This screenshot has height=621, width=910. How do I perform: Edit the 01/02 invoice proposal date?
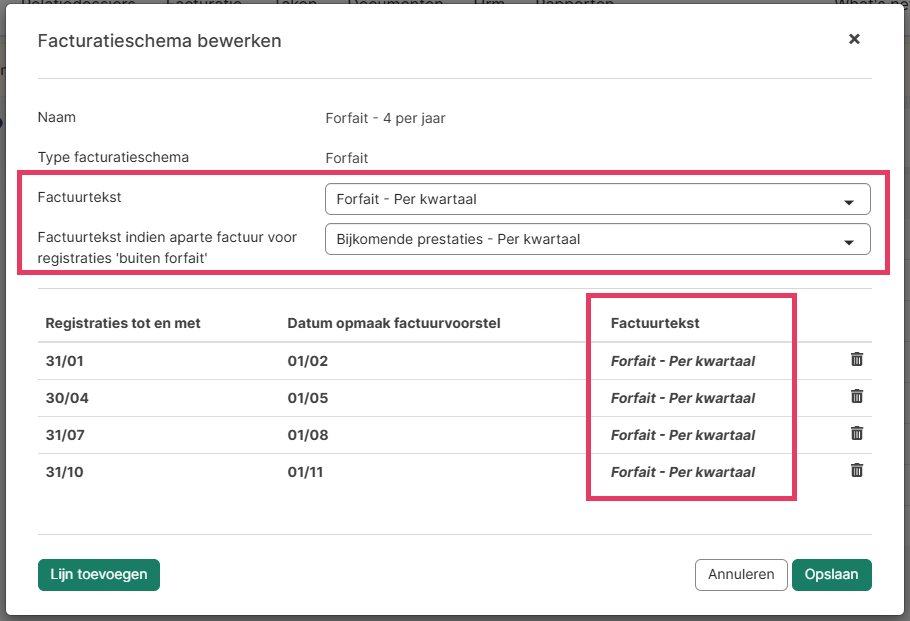click(305, 361)
